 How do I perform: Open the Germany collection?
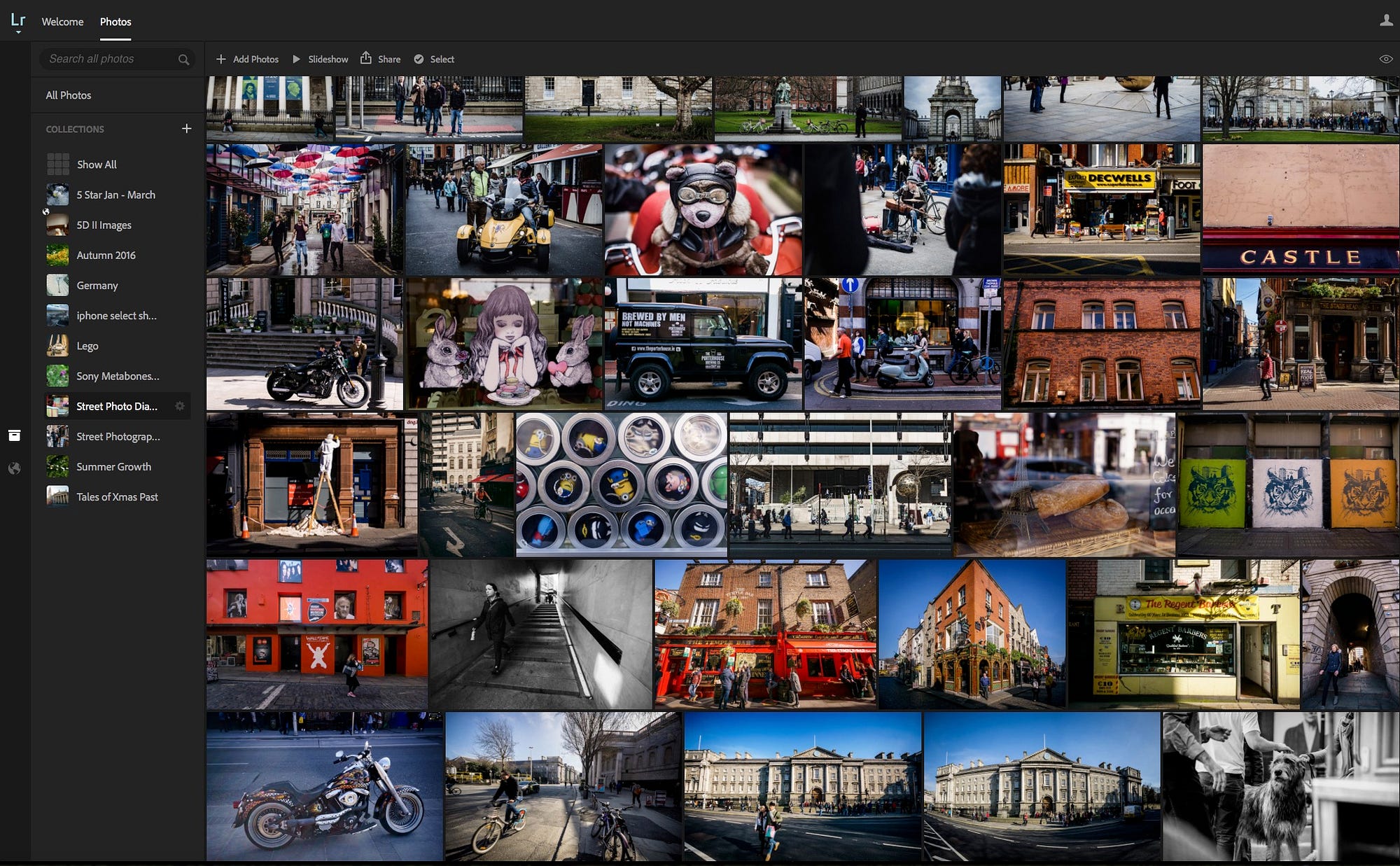point(97,286)
